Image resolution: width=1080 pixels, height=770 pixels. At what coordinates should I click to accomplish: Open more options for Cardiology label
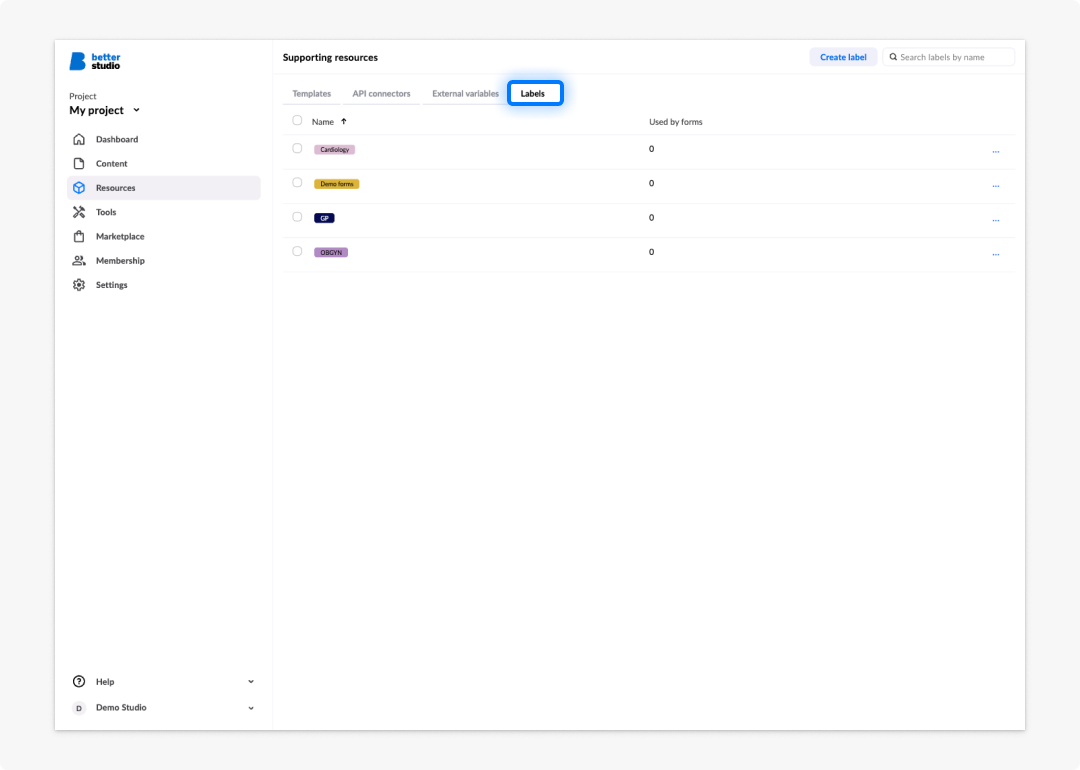(996, 152)
